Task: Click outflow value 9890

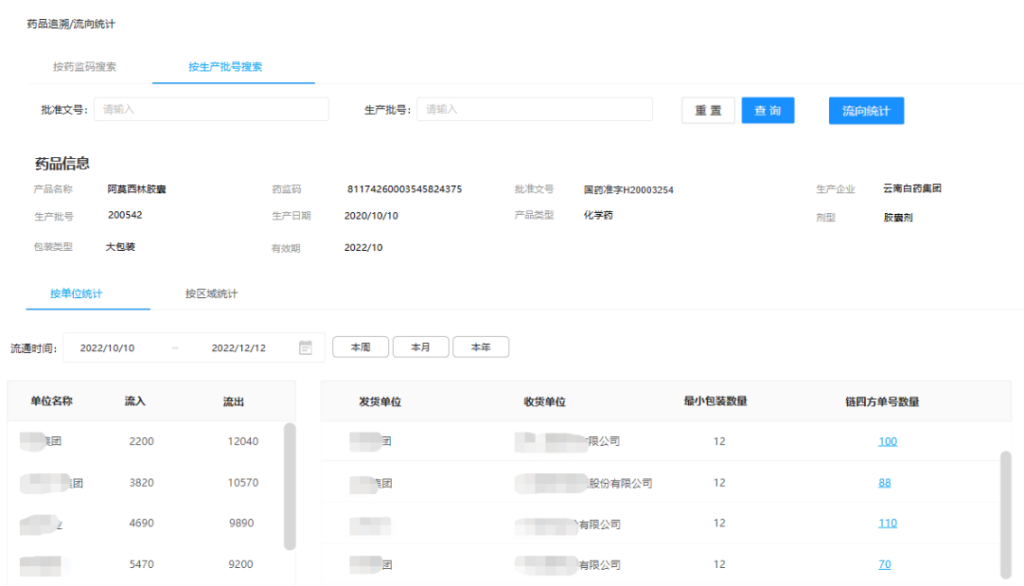Action: click(241, 523)
